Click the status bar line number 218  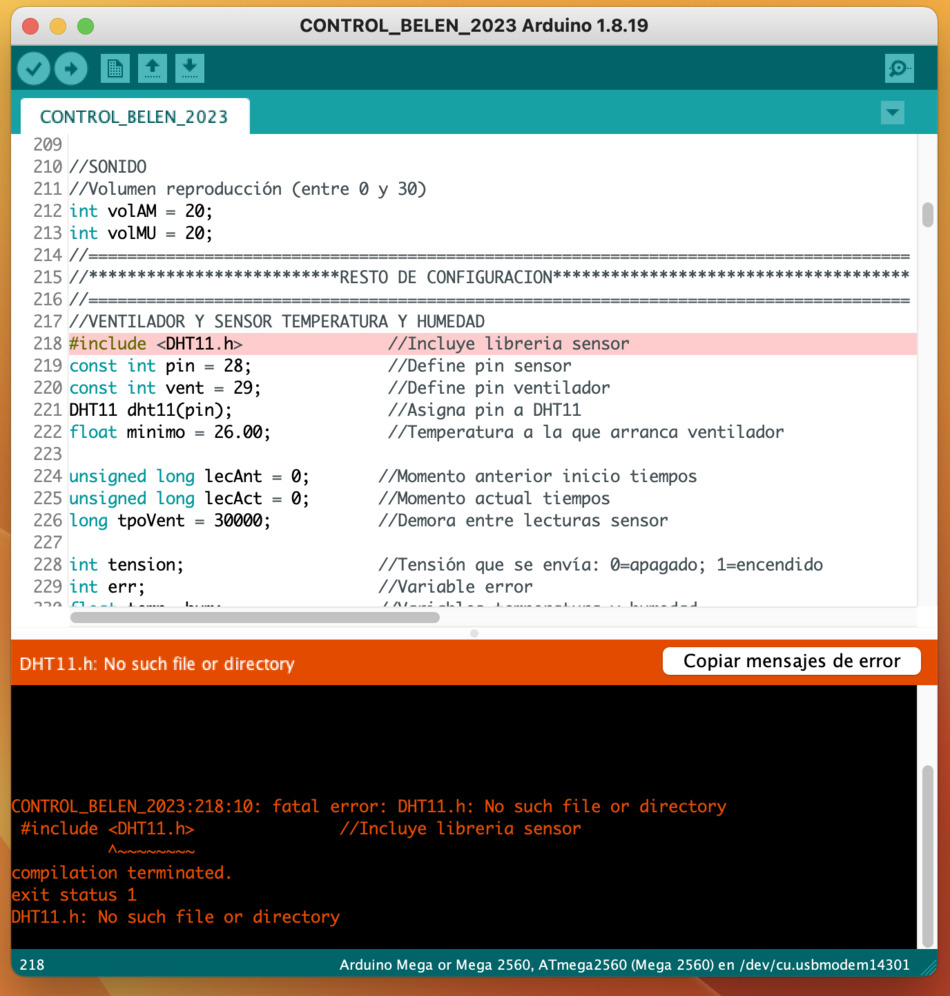[32, 965]
